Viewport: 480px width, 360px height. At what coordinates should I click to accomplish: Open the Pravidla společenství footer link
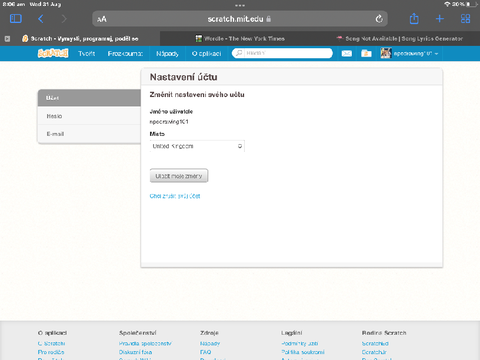pos(145,343)
